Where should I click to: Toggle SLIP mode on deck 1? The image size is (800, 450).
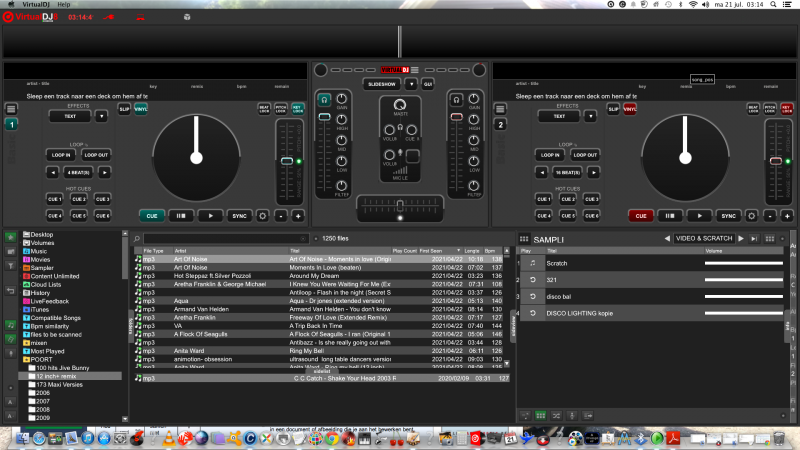(124, 109)
